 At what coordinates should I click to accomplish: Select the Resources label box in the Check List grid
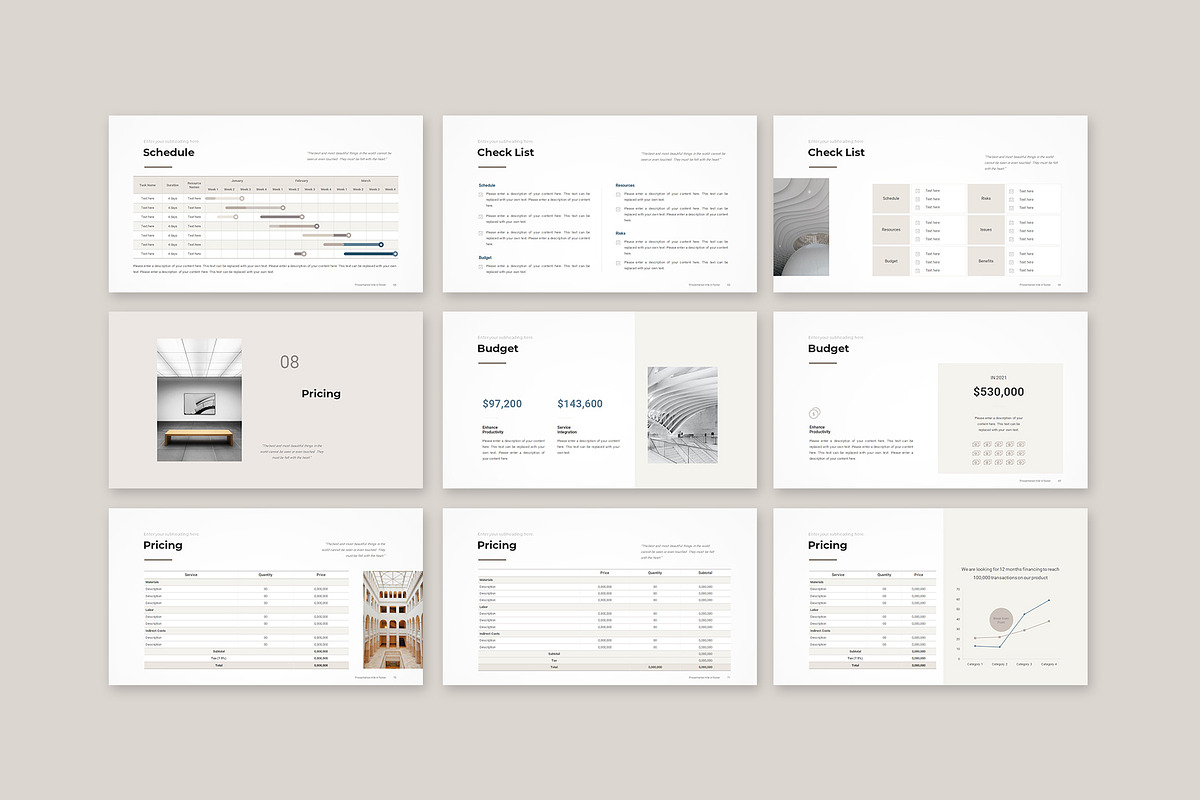tap(890, 229)
